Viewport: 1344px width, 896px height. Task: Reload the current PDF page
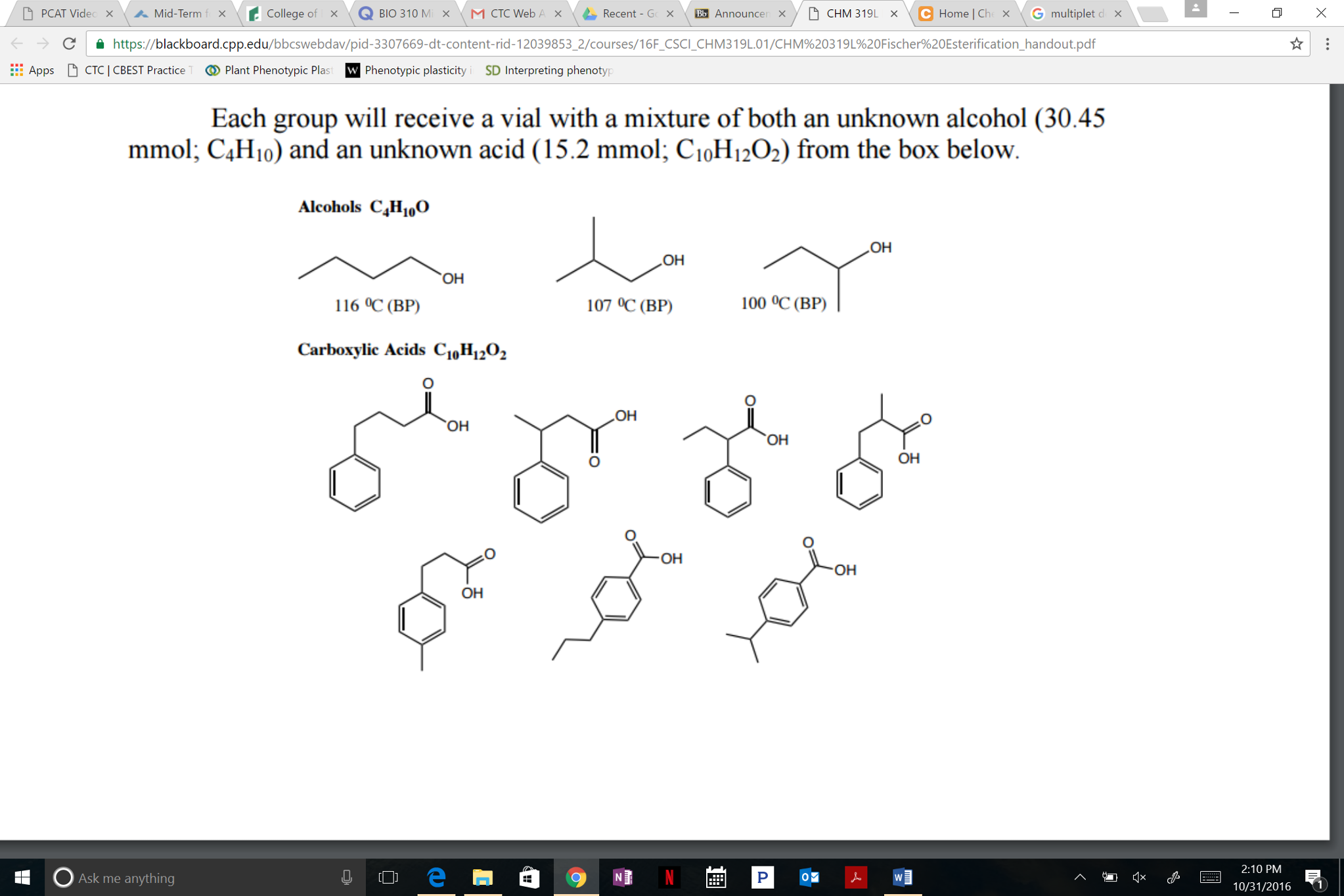click(68, 44)
